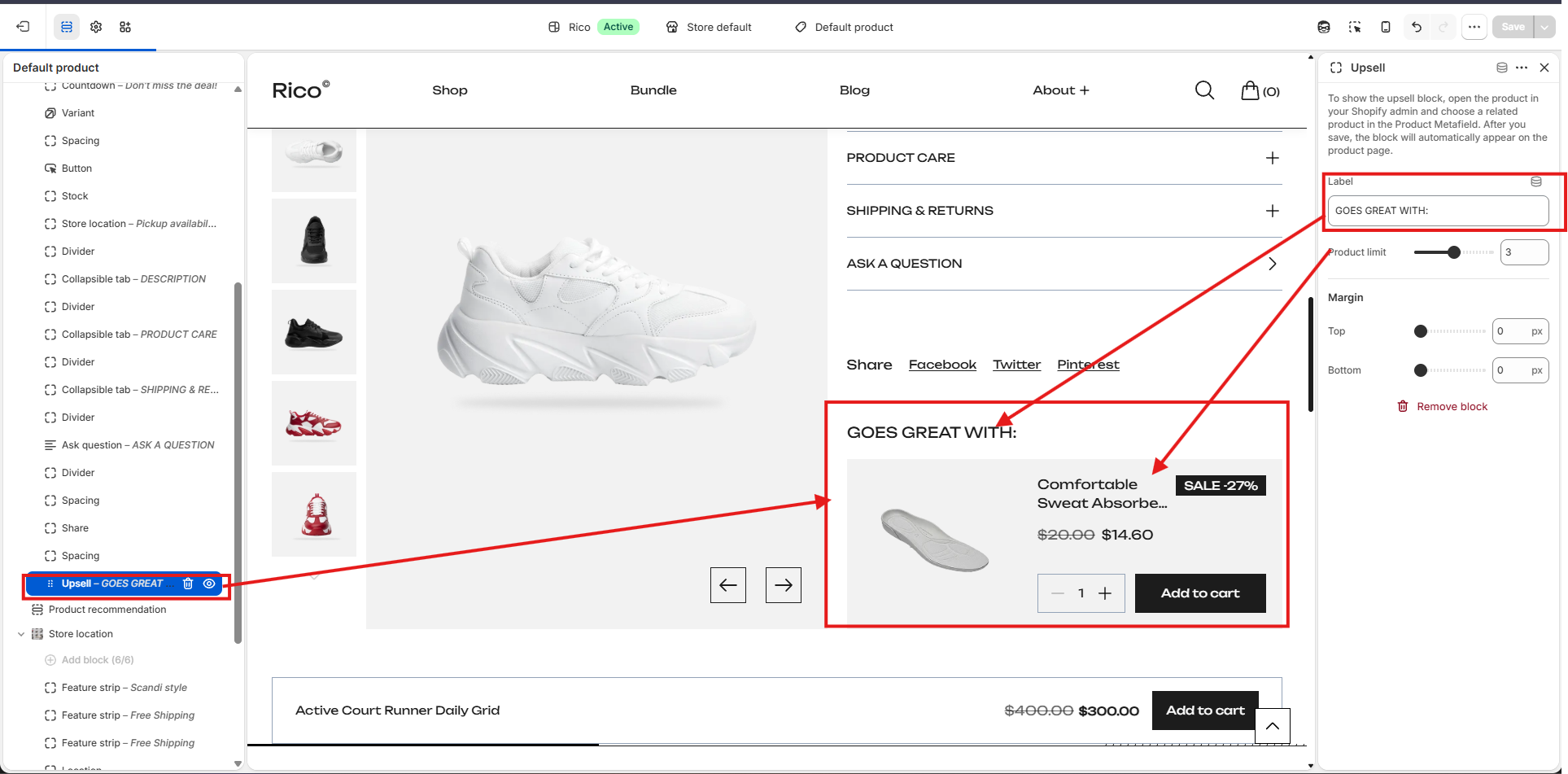Click the insole upsell product image
The height and width of the screenshot is (774, 1568).
tap(935, 540)
